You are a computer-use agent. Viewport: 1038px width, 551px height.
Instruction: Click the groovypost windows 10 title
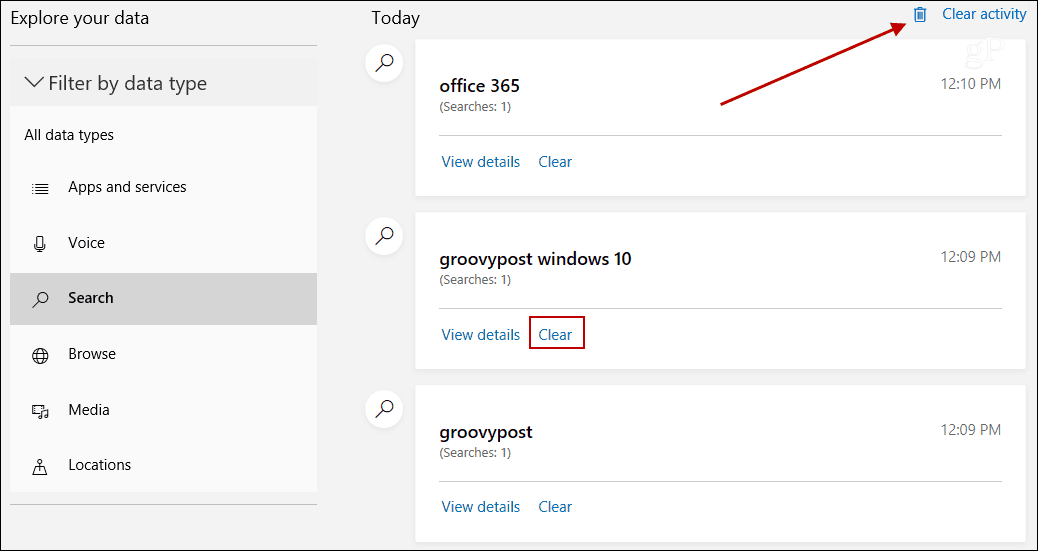535,259
